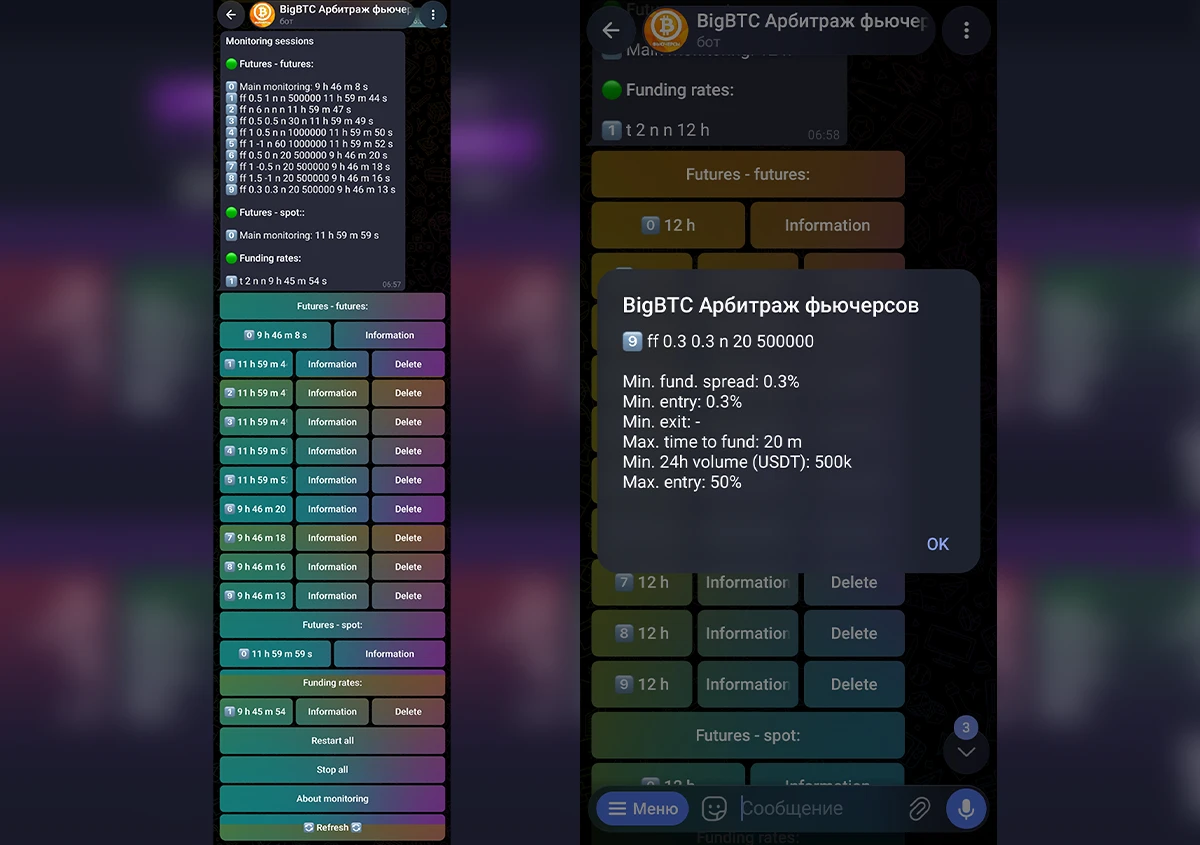Image resolution: width=1200 pixels, height=845 pixels.
Task: Delete row 8 in right phone
Action: (x=854, y=633)
